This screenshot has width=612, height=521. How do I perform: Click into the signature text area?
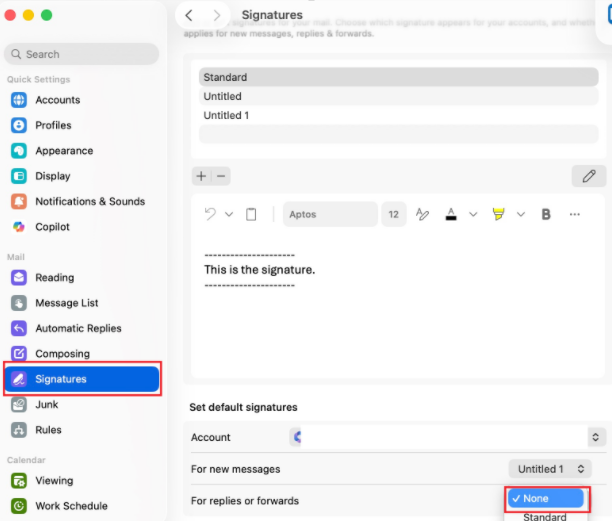[x=398, y=304]
